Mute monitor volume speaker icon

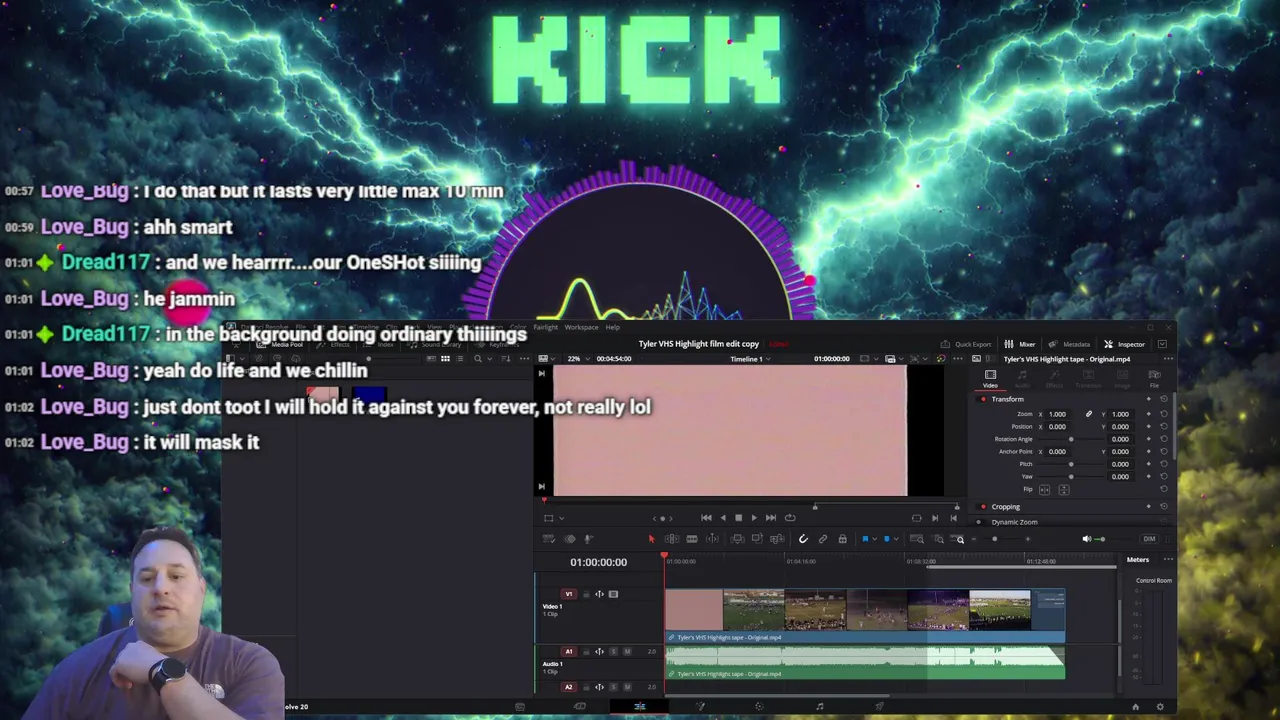tap(1087, 539)
